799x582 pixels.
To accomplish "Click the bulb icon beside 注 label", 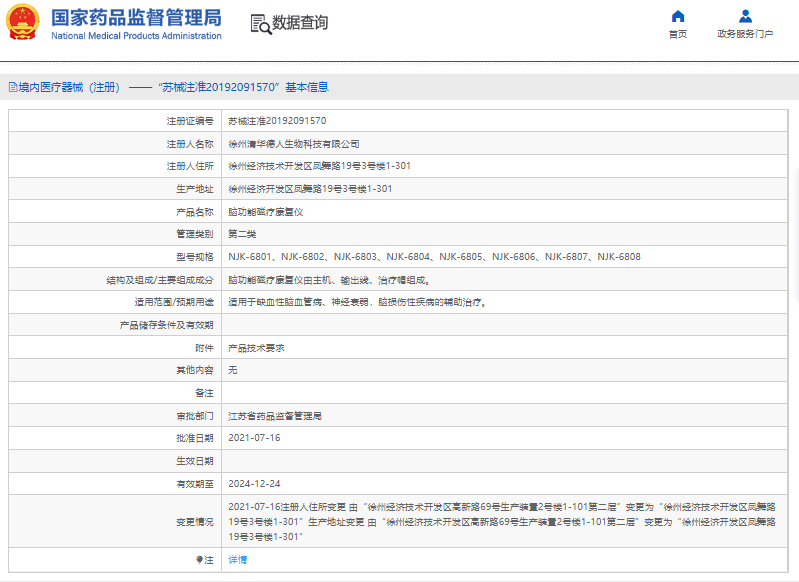I will click(199, 559).
